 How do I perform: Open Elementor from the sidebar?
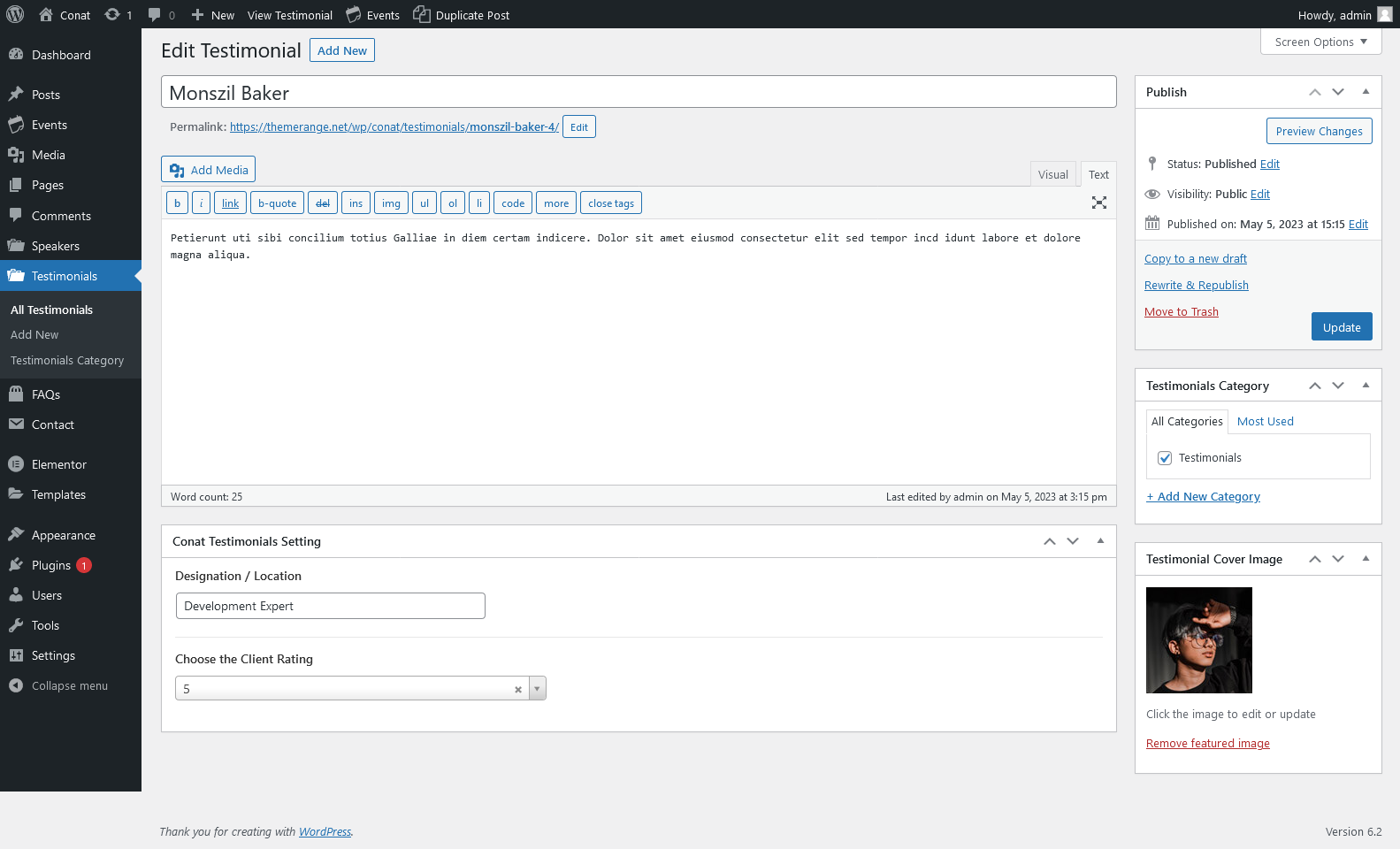[x=58, y=464]
